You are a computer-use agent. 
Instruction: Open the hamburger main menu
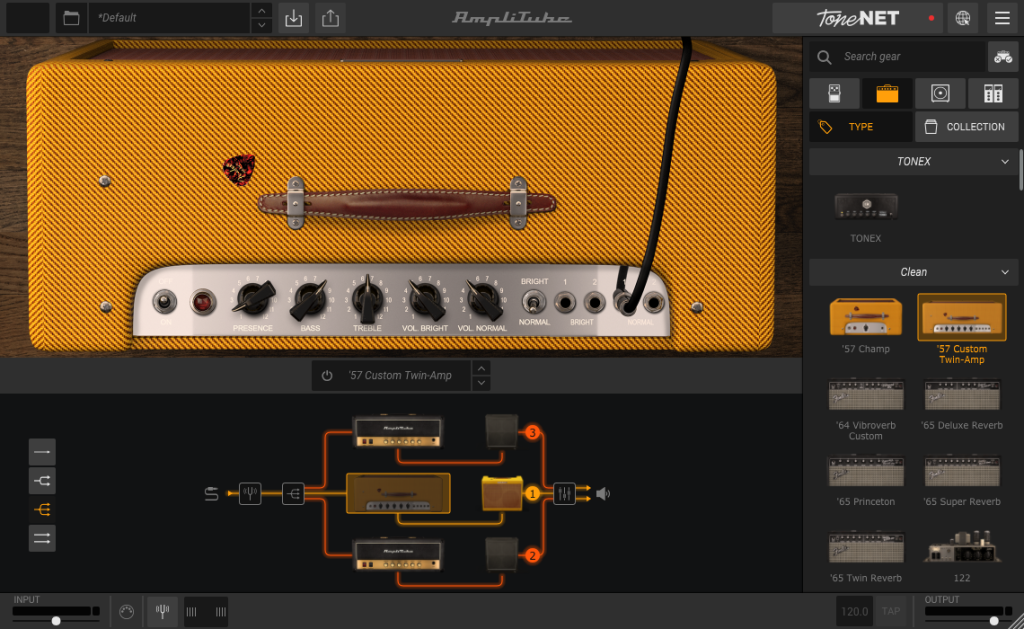click(1002, 18)
